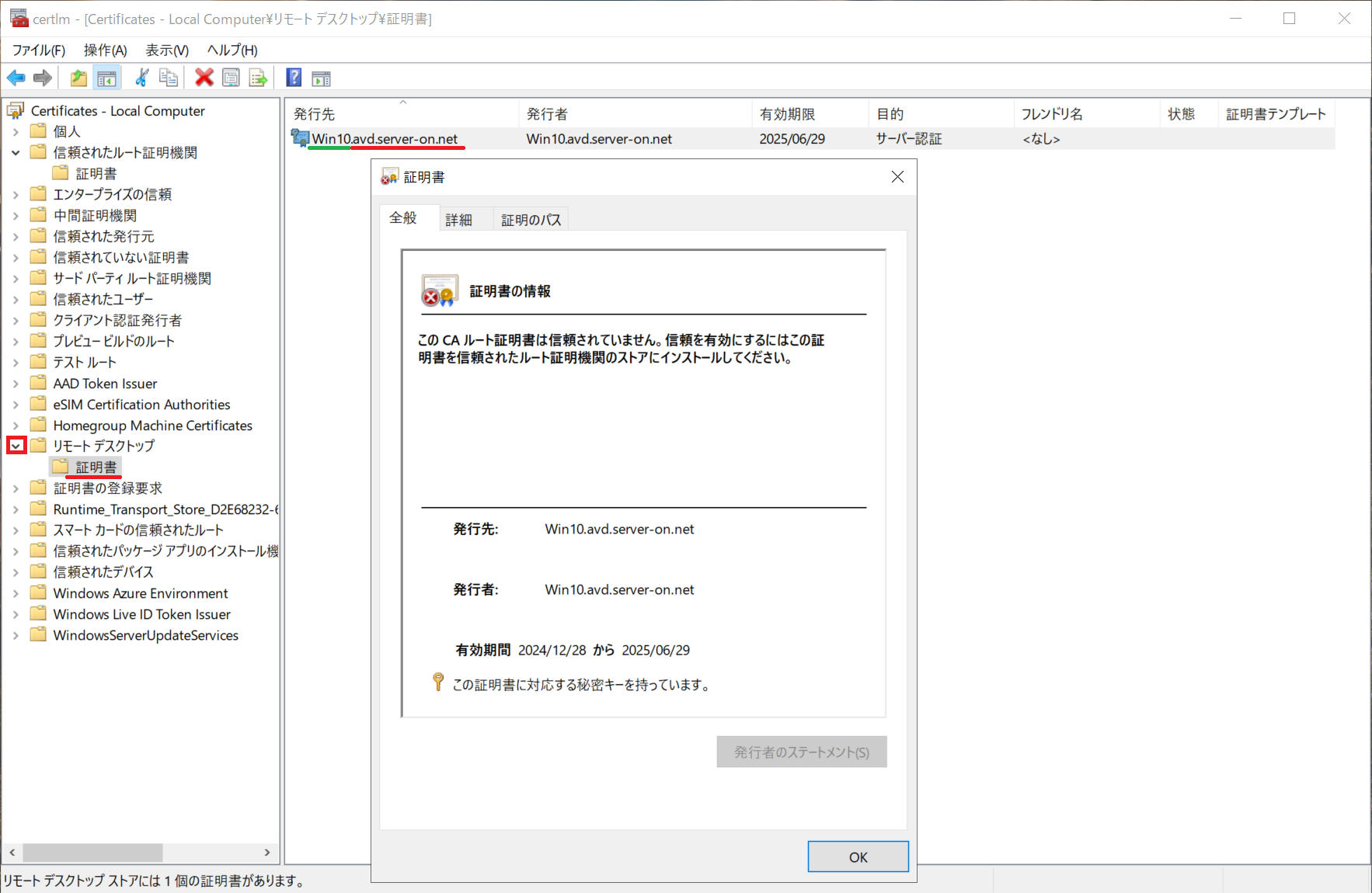
Task: Delete the certificate with the red X icon
Action: pyautogui.click(x=204, y=78)
